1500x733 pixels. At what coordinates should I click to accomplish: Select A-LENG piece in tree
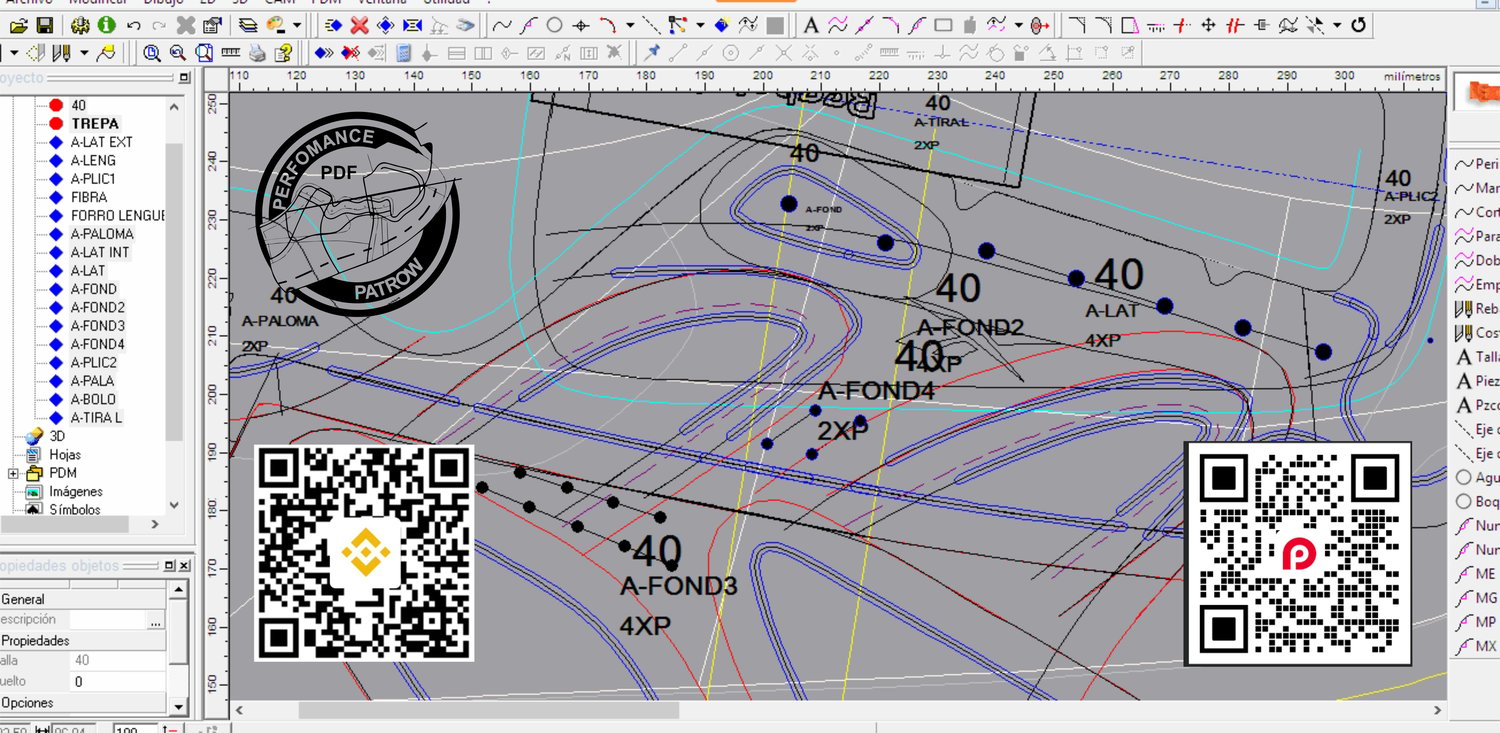pyautogui.click(x=93, y=160)
